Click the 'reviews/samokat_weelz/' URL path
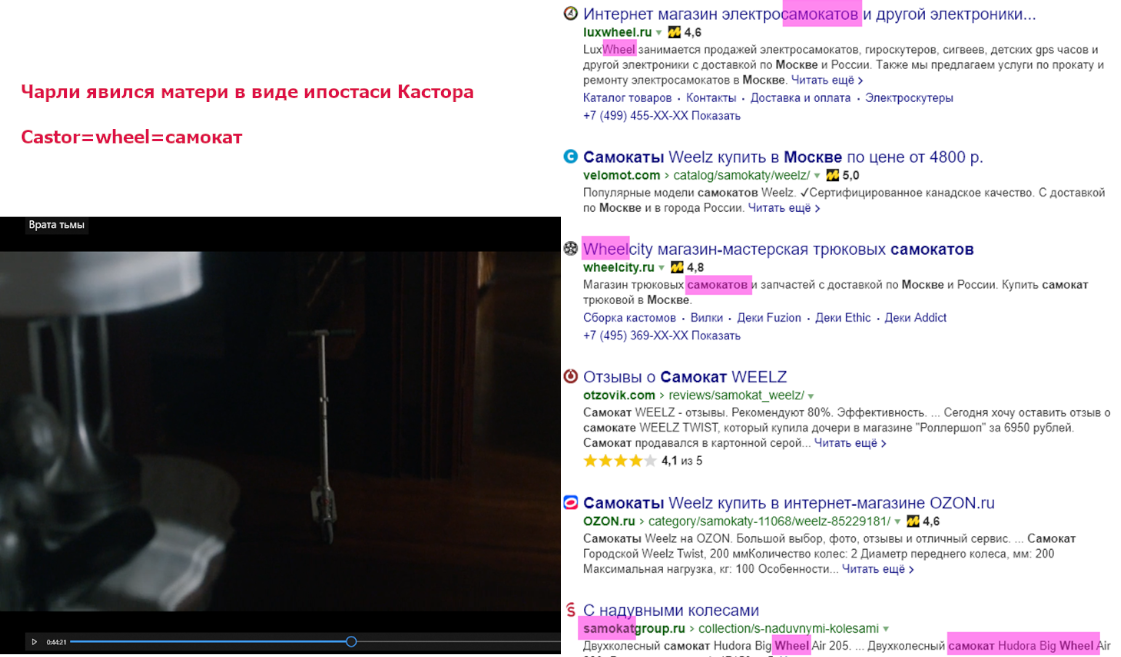The width and height of the screenshot is (1121, 657). tap(736, 395)
